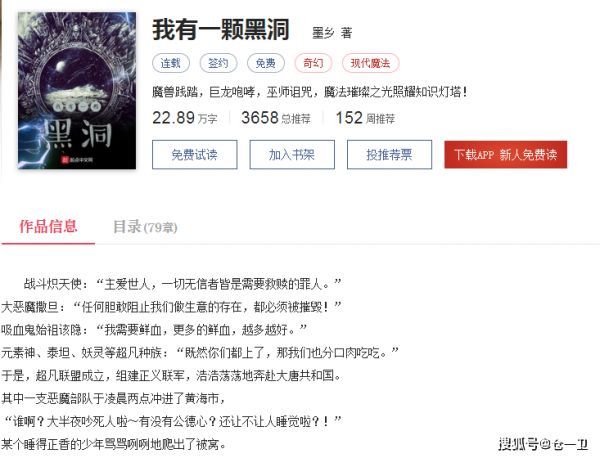Select the 签约 tag
This screenshot has height=458, width=600.
point(218,63)
